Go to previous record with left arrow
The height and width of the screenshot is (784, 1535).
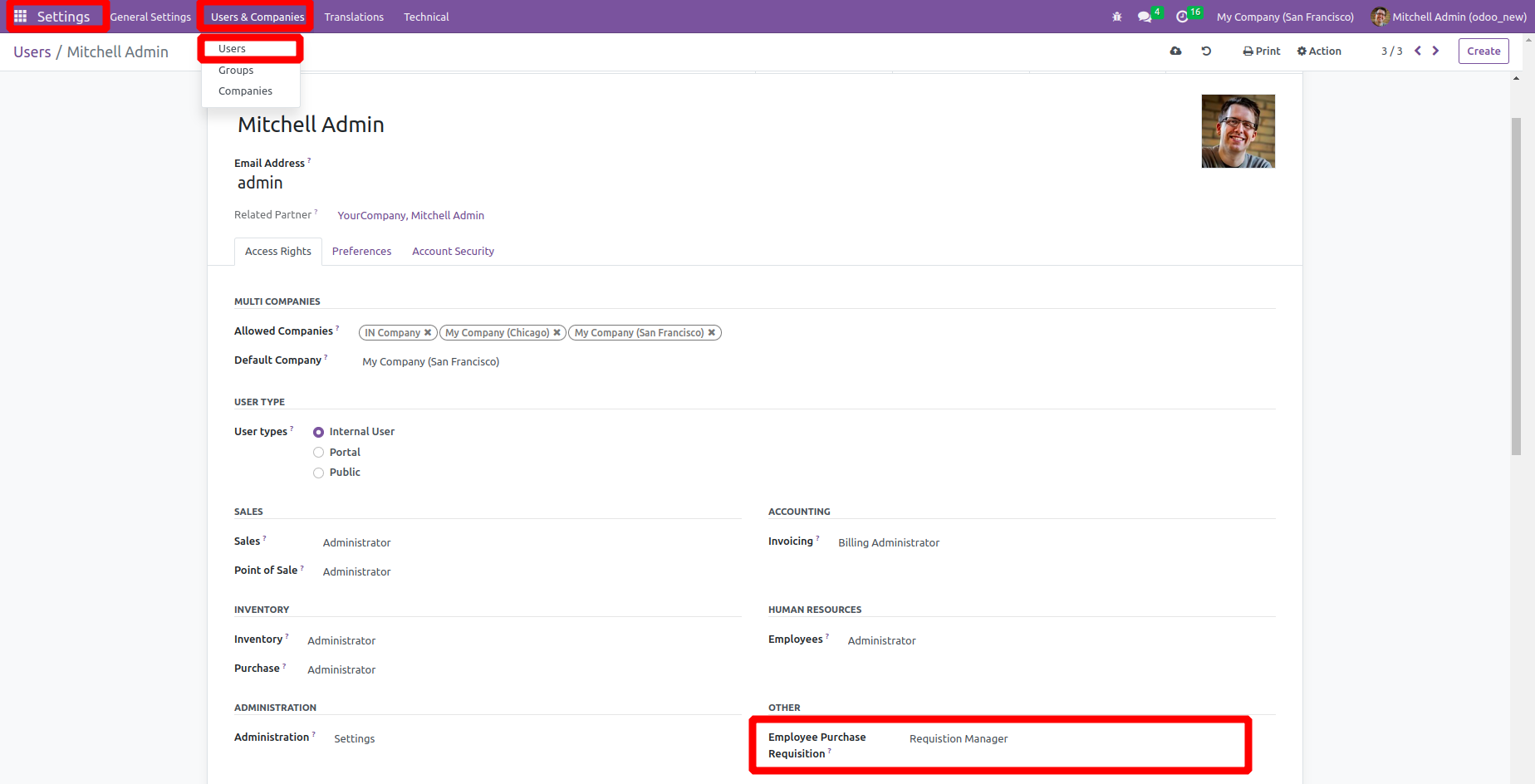point(1418,51)
